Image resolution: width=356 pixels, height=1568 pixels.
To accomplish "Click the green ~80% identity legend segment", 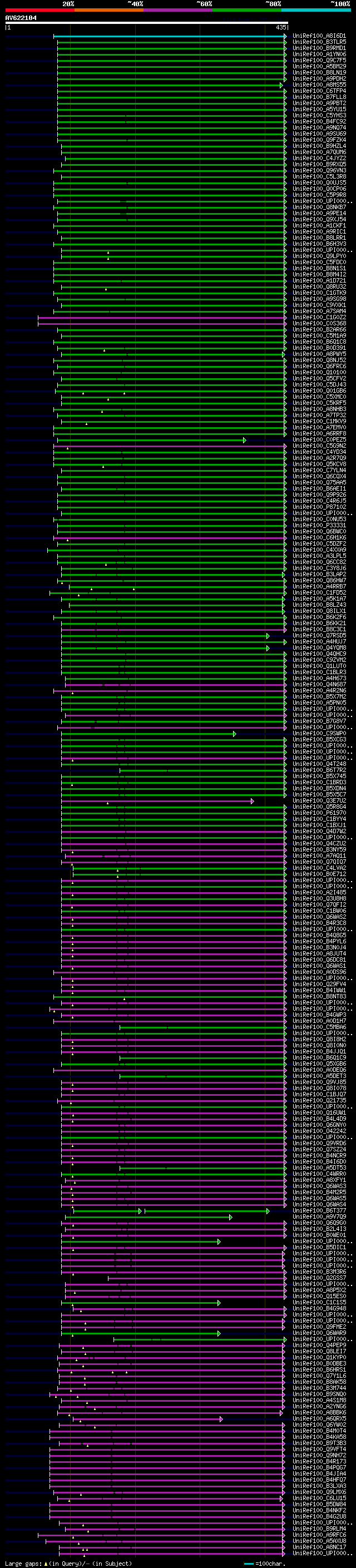I will [247, 10].
